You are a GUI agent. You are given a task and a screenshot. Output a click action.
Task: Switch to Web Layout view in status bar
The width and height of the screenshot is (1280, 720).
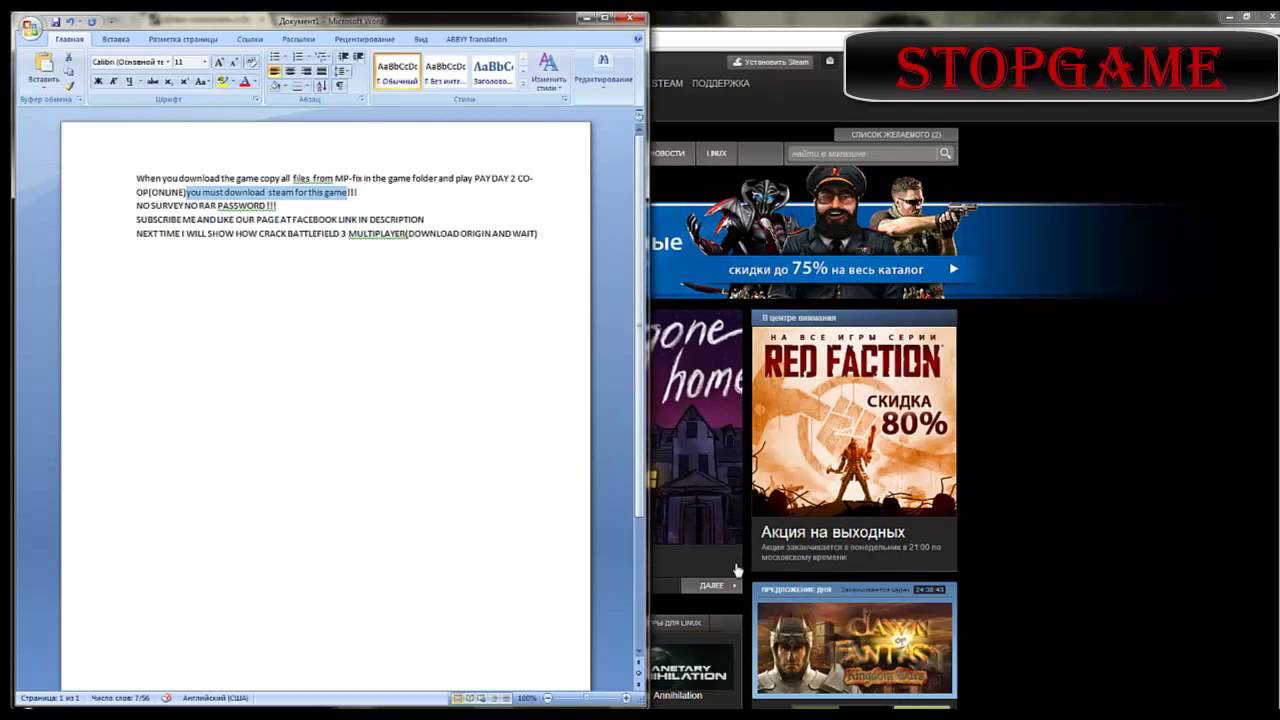click(481, 698)
